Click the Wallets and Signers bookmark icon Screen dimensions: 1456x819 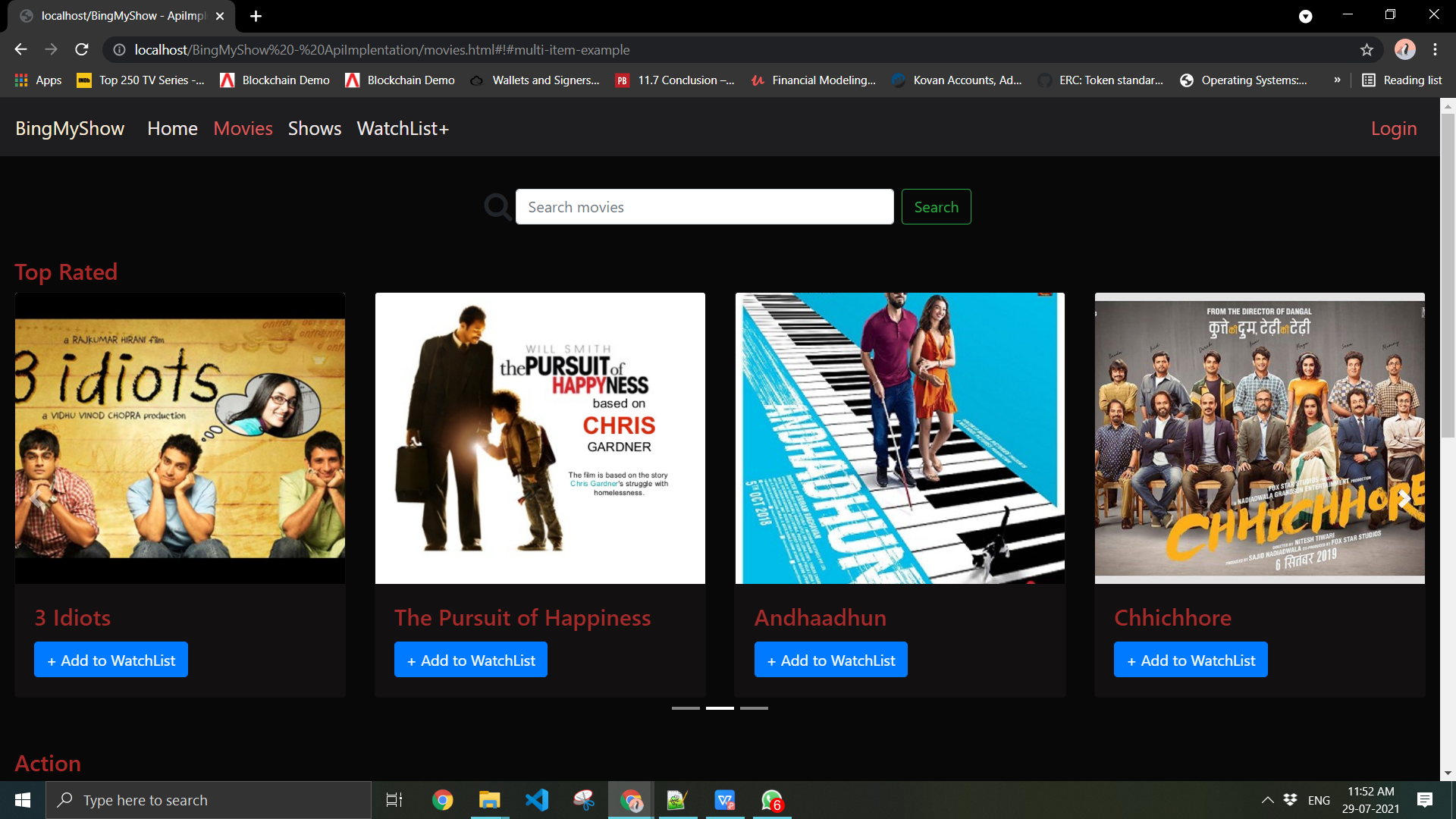pyautogui.click(x=477, y=80)
